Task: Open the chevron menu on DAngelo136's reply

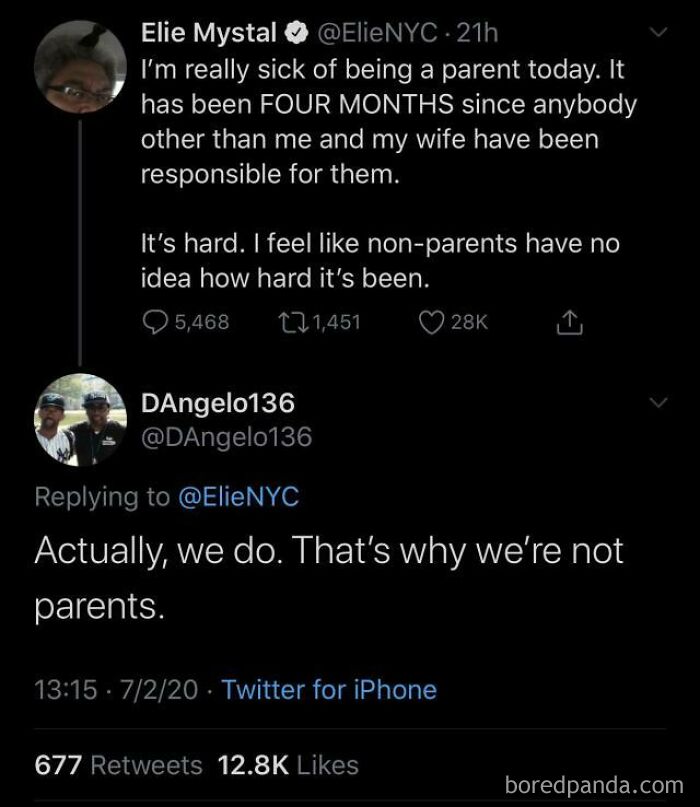Action: (x=659, y=400)
